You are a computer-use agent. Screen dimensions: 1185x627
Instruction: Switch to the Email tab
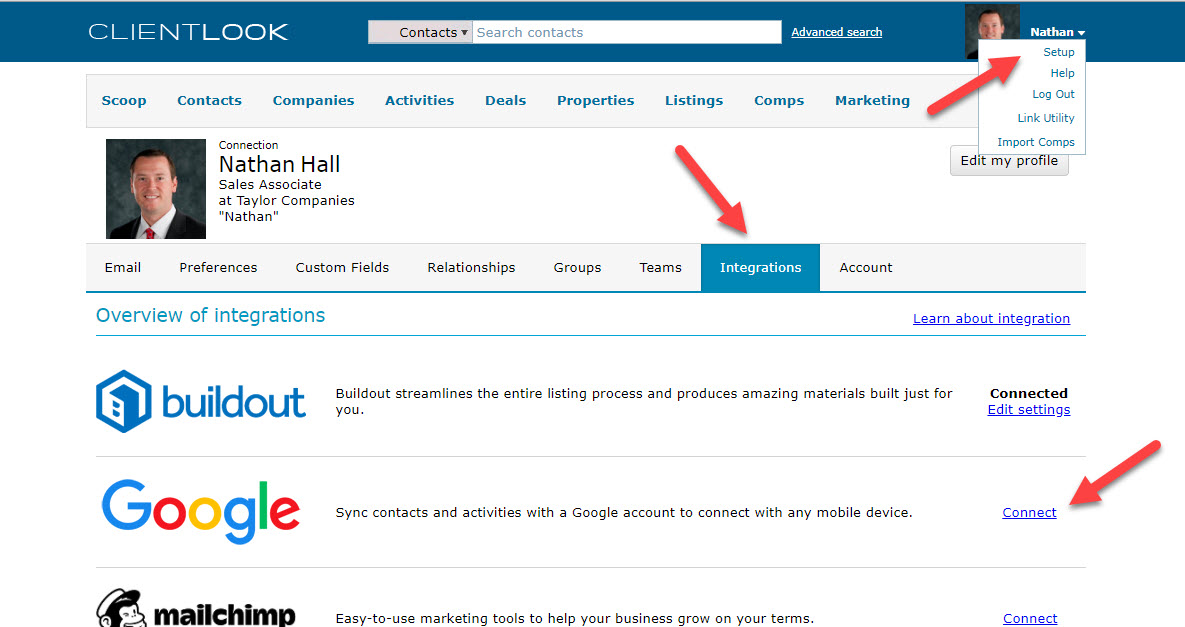pos(123,267)
